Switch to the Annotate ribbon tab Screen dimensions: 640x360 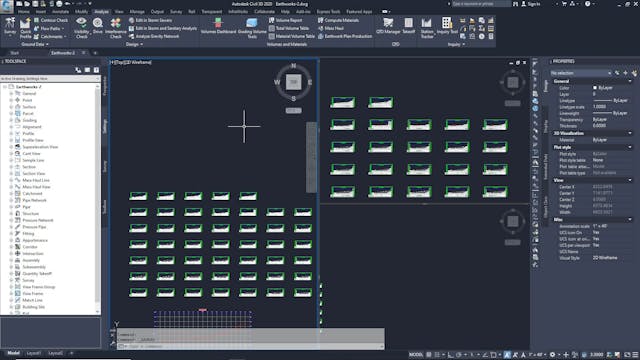(x=60, y=12)
